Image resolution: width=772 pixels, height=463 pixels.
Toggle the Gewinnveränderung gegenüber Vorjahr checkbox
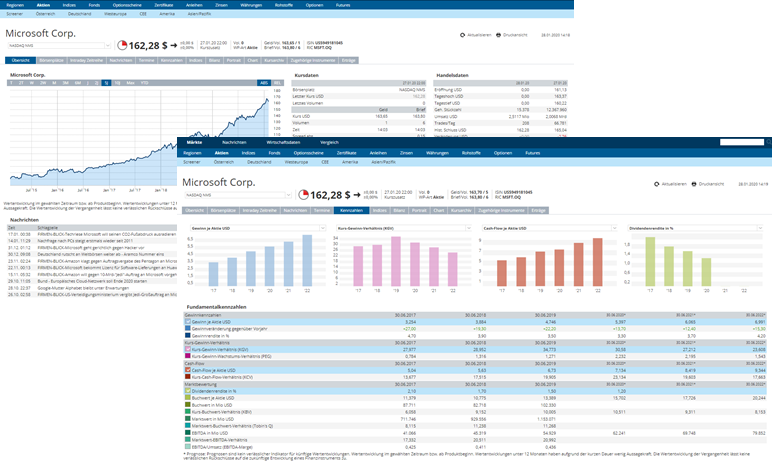click(x=188, y=329)
